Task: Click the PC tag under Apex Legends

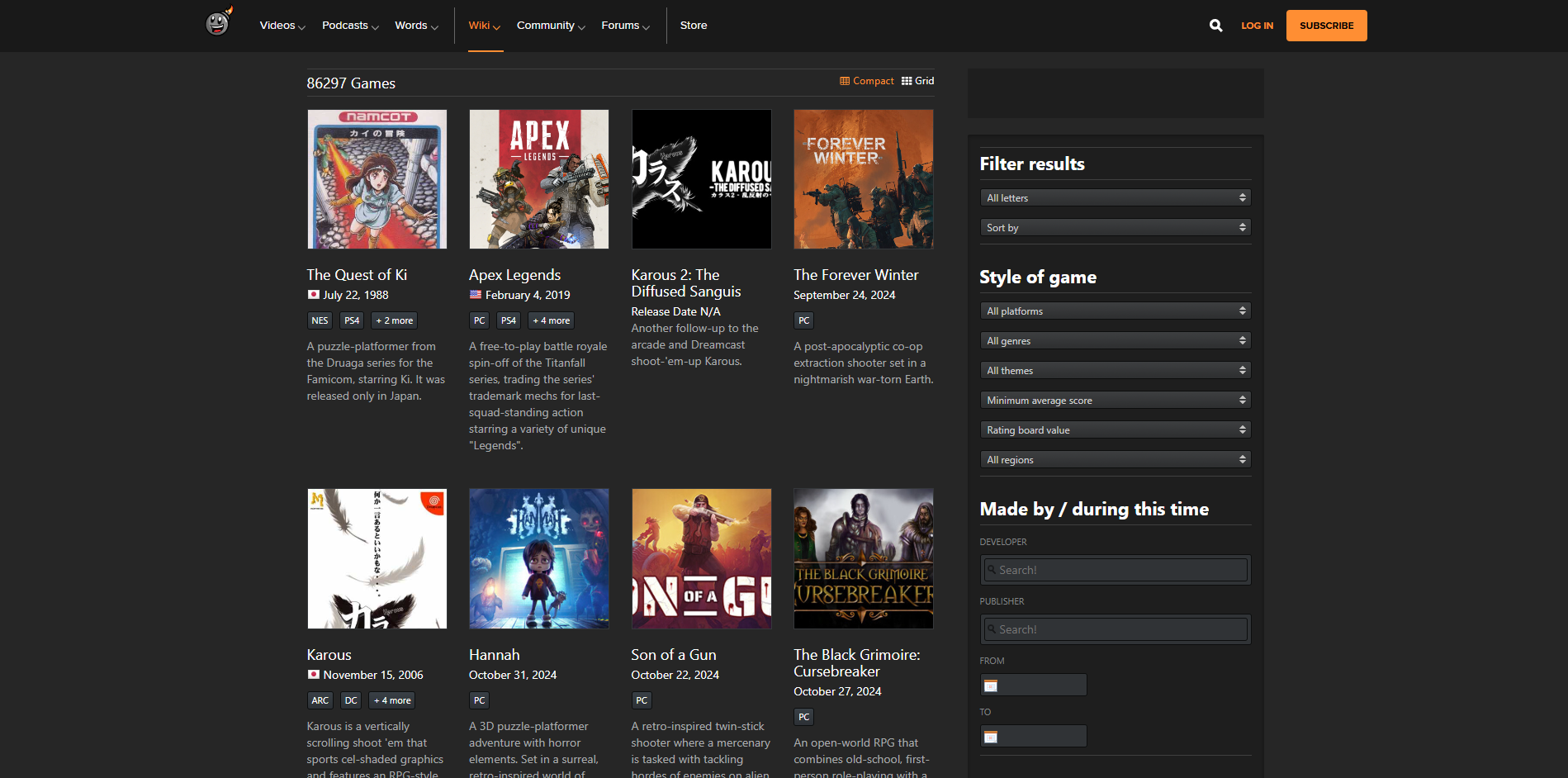Action: pyautogui.click(x=480, y=320)
